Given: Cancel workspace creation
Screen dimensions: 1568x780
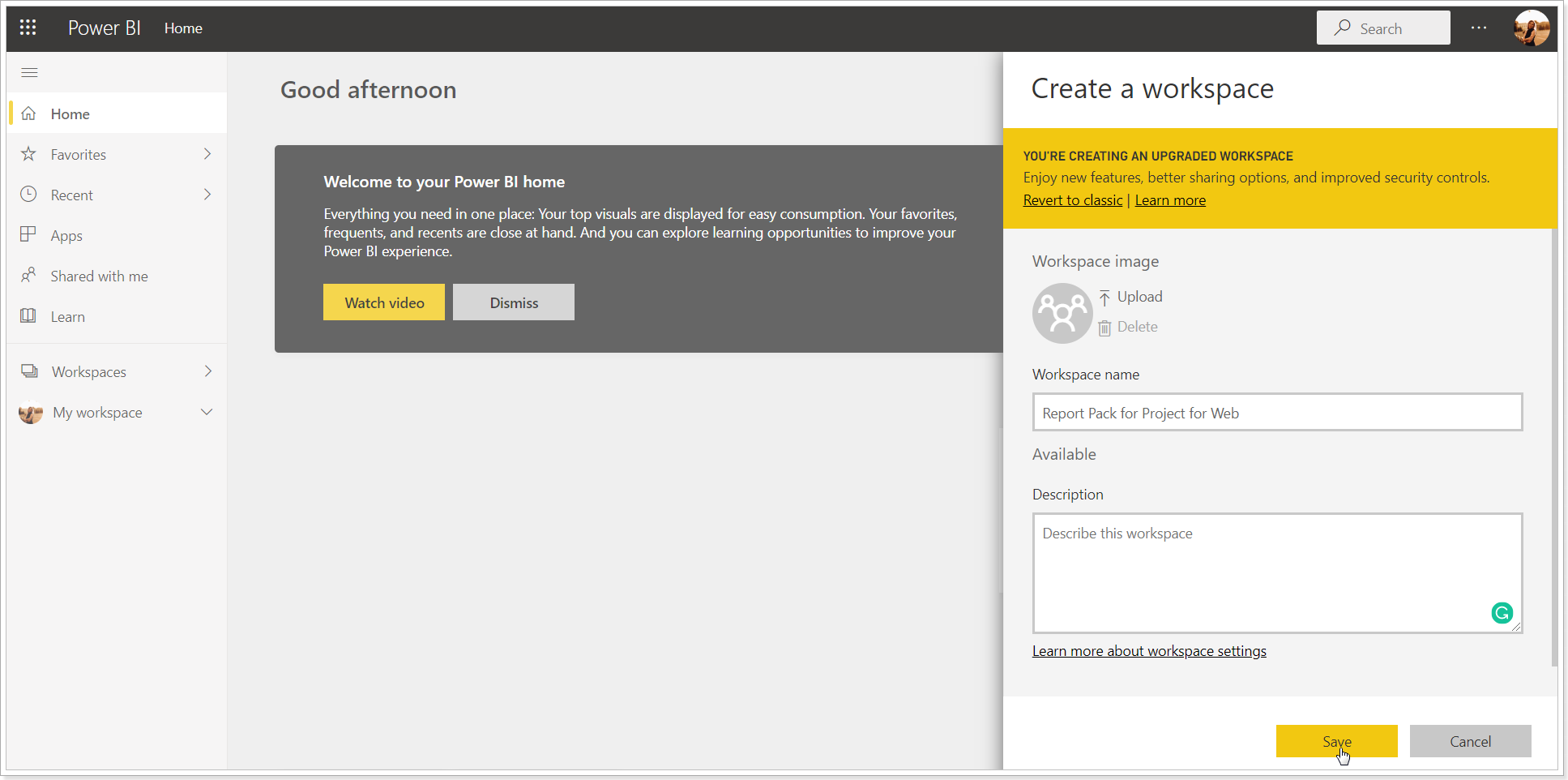Looking at the screenshot, I should tap(1471, 741).
